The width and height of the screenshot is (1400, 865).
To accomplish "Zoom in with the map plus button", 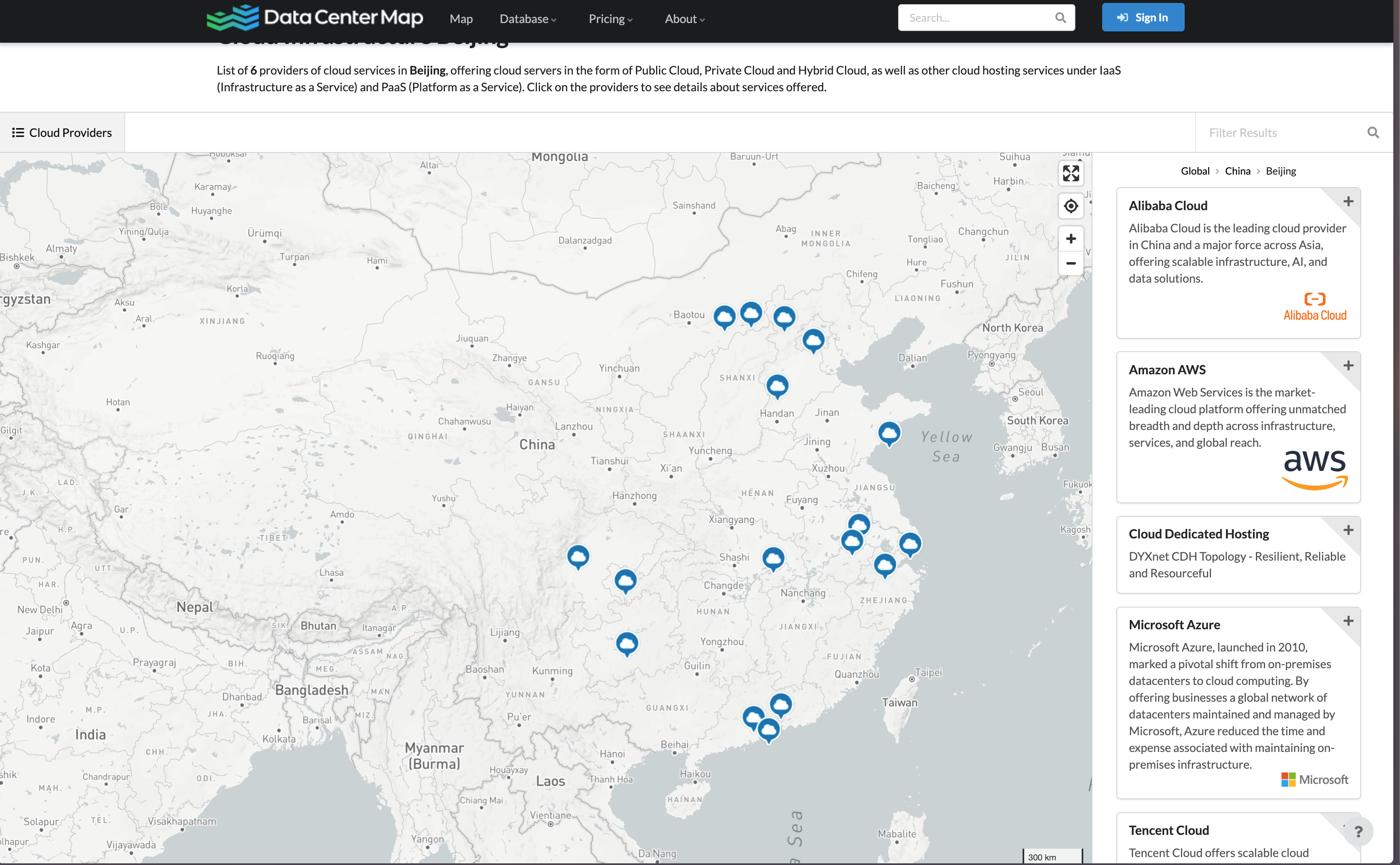I will tap(1070, 239).
